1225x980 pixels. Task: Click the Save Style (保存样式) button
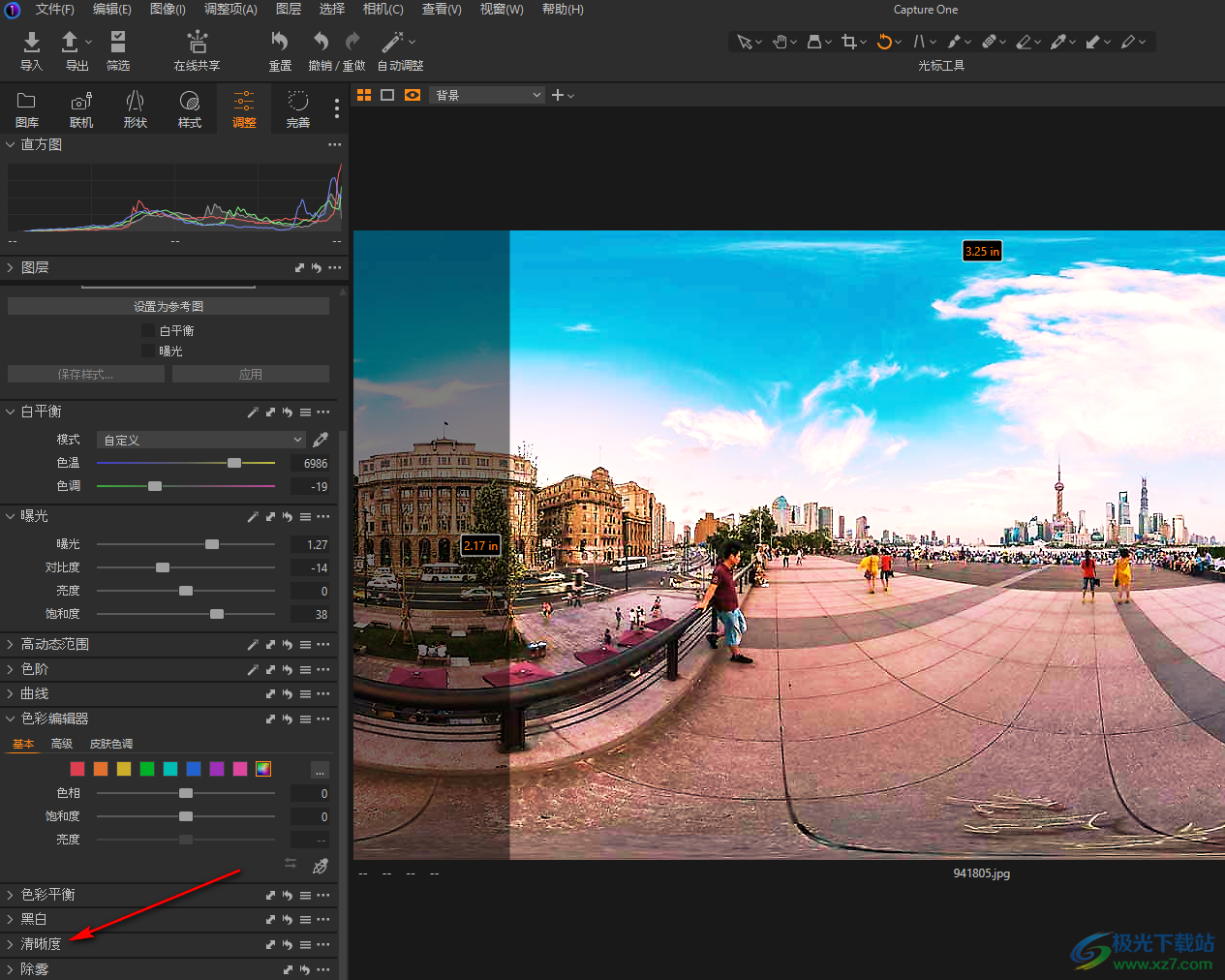[85, 374]
